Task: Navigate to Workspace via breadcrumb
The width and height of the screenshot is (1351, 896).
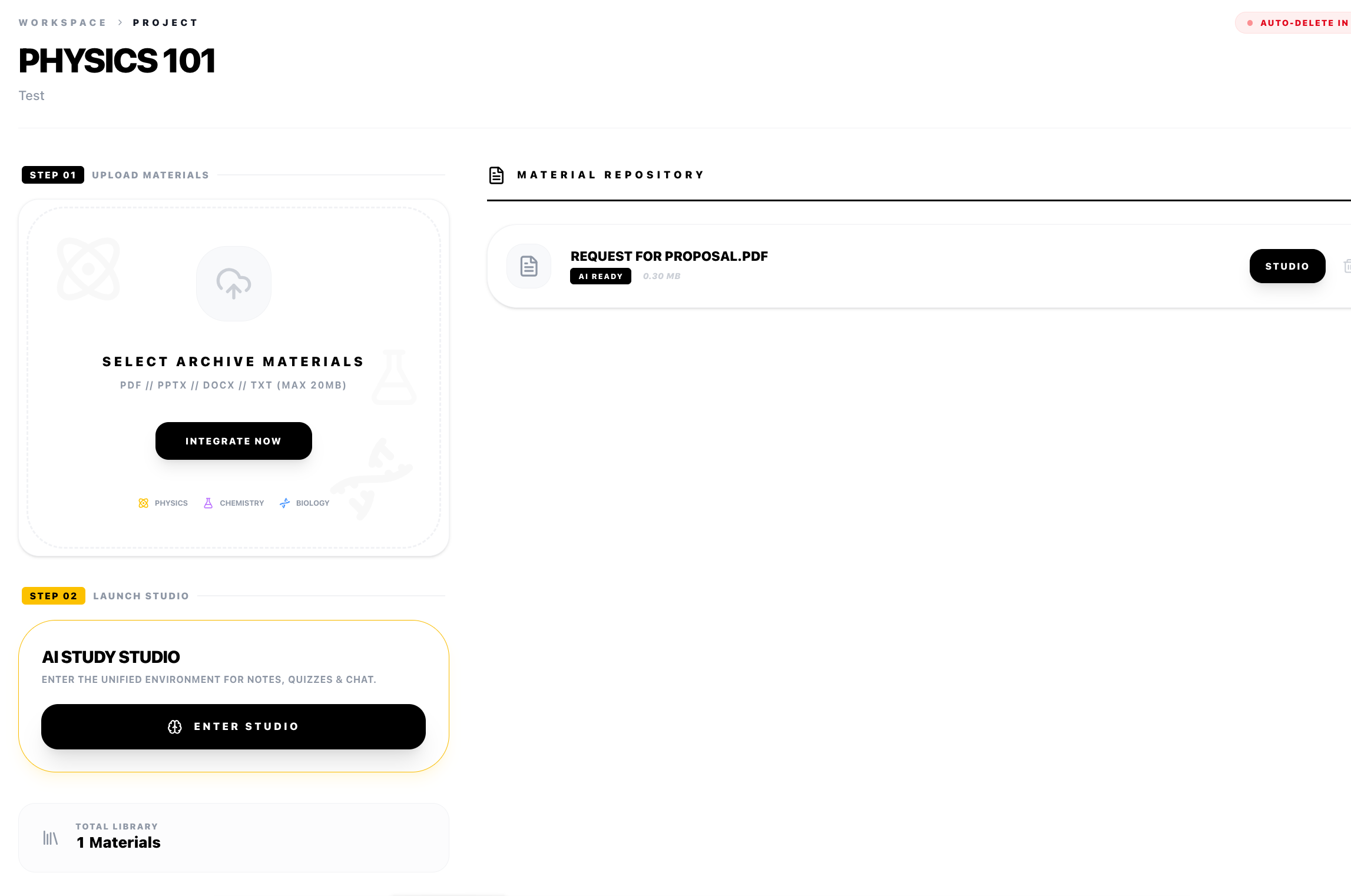Action: click(62, 22)
